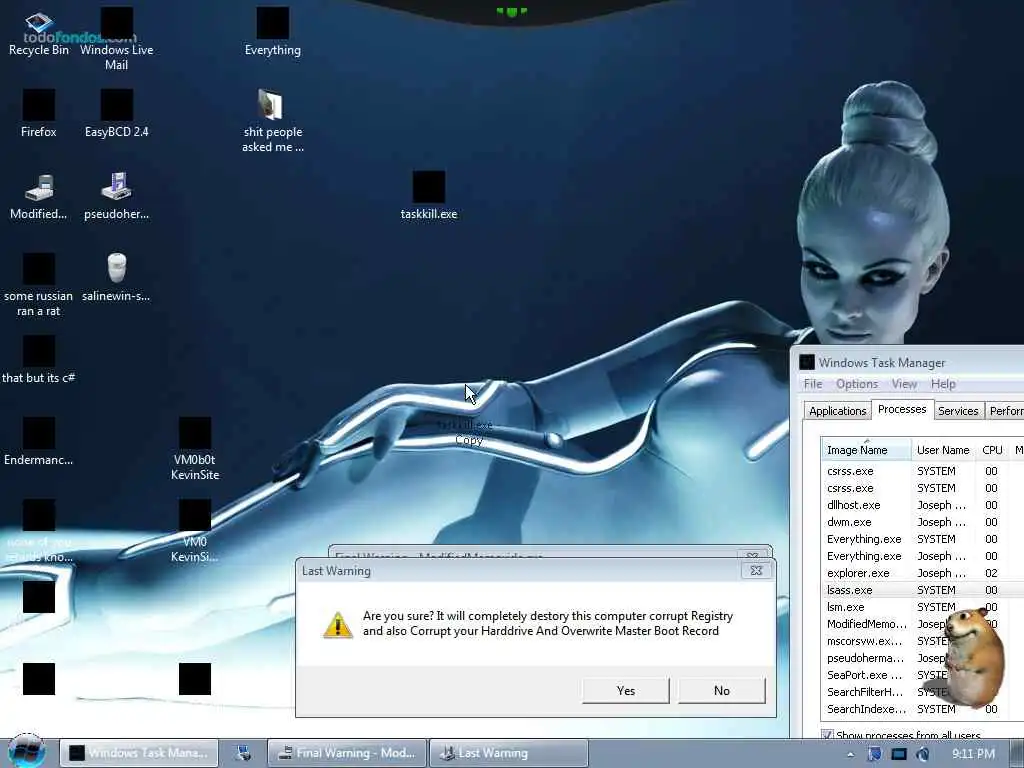Select the pseudoher... desktop icon
The image size is (1024, 768).
[116, 197]
